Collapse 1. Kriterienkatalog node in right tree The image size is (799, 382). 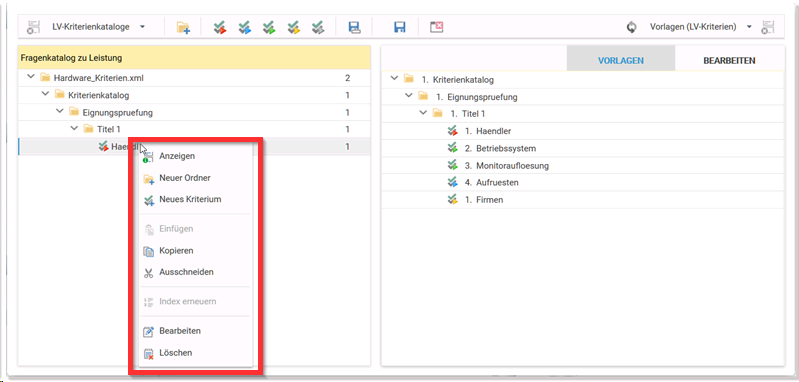coord(394,79)
